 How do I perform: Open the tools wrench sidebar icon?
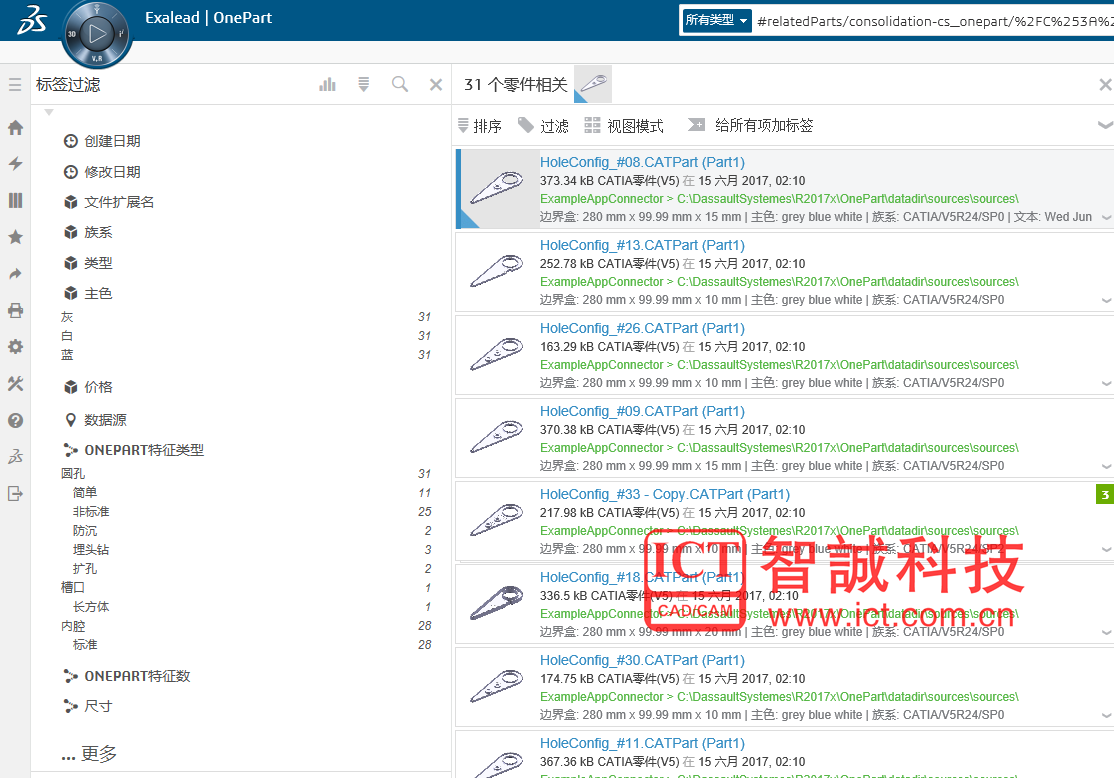[x=15, y=384]
